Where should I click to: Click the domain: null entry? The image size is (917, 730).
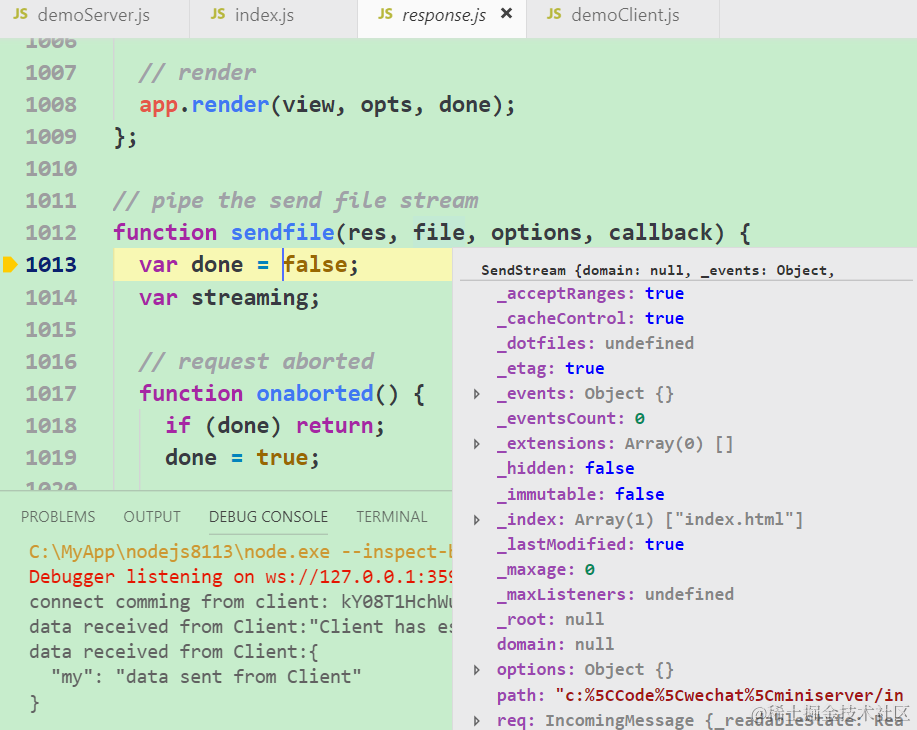[556, 645]
